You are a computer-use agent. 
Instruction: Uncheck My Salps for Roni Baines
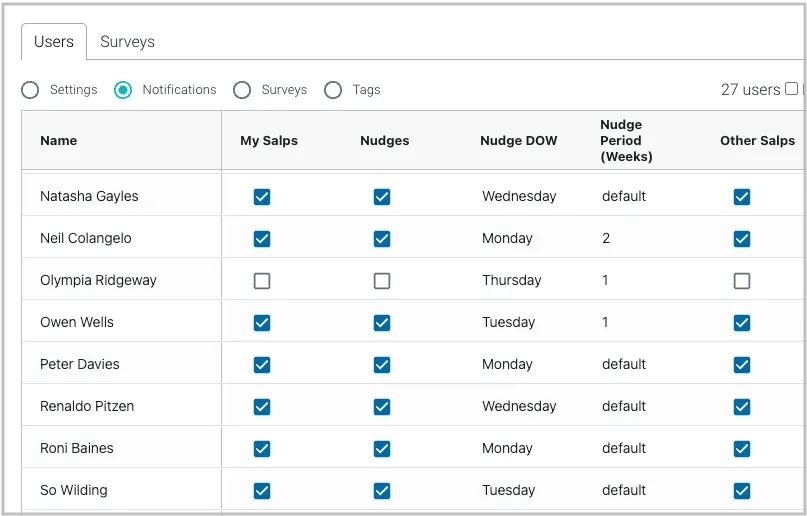pos(262,449)
